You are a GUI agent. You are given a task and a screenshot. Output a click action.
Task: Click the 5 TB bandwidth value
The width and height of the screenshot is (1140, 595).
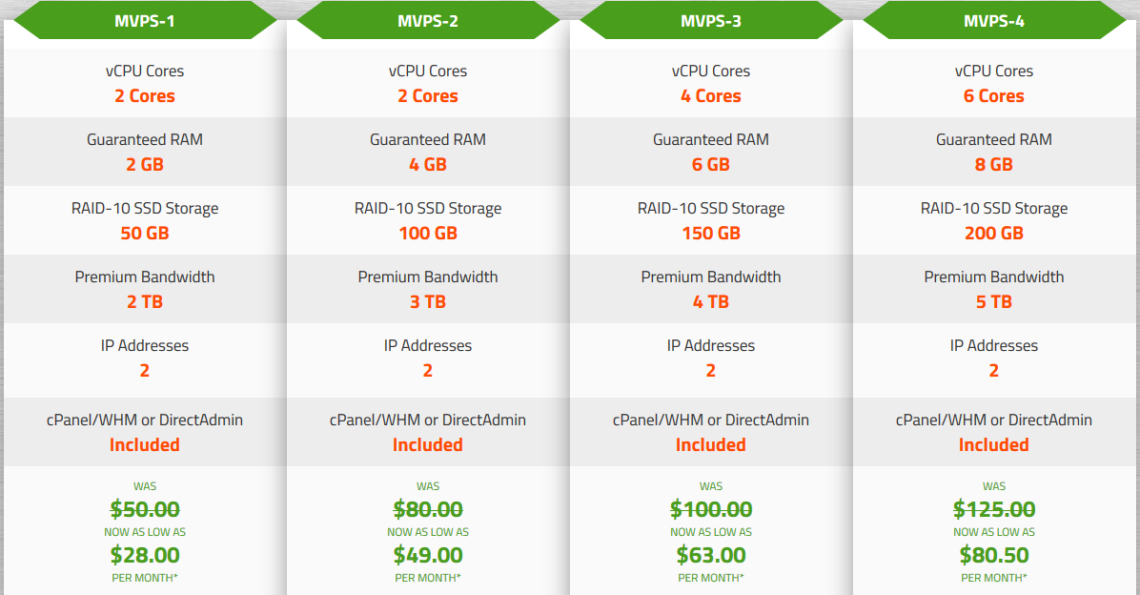[994, 302]
